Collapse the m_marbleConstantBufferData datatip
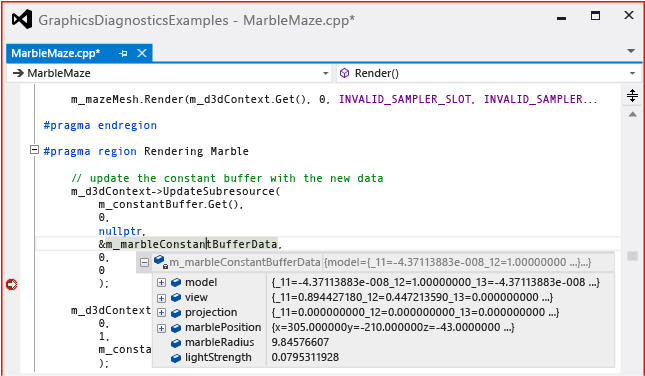645x376 pixels. (x=144, y=262)
